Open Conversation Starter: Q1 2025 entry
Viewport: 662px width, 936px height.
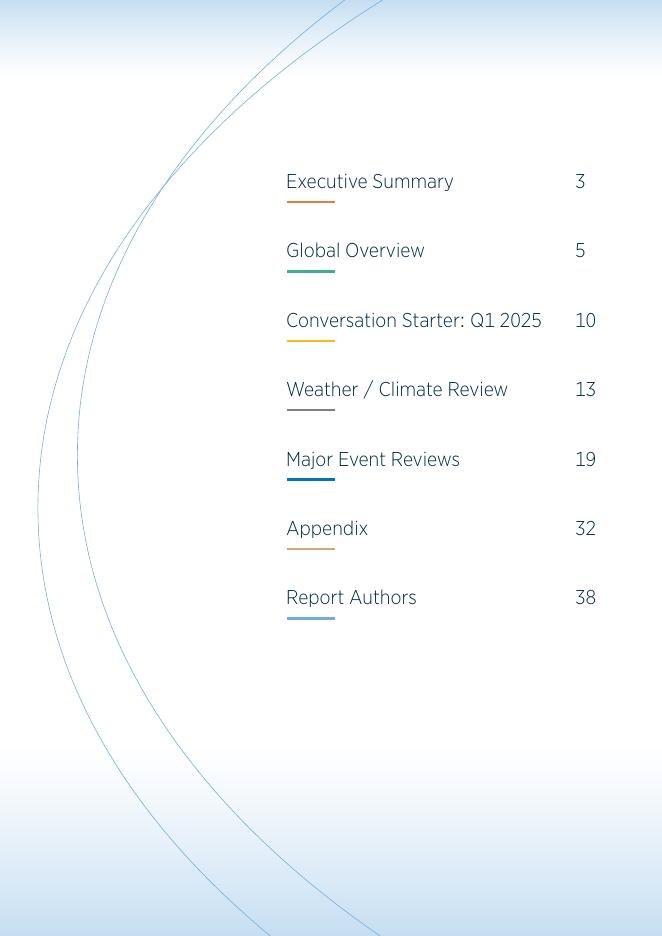coord(413,321)
